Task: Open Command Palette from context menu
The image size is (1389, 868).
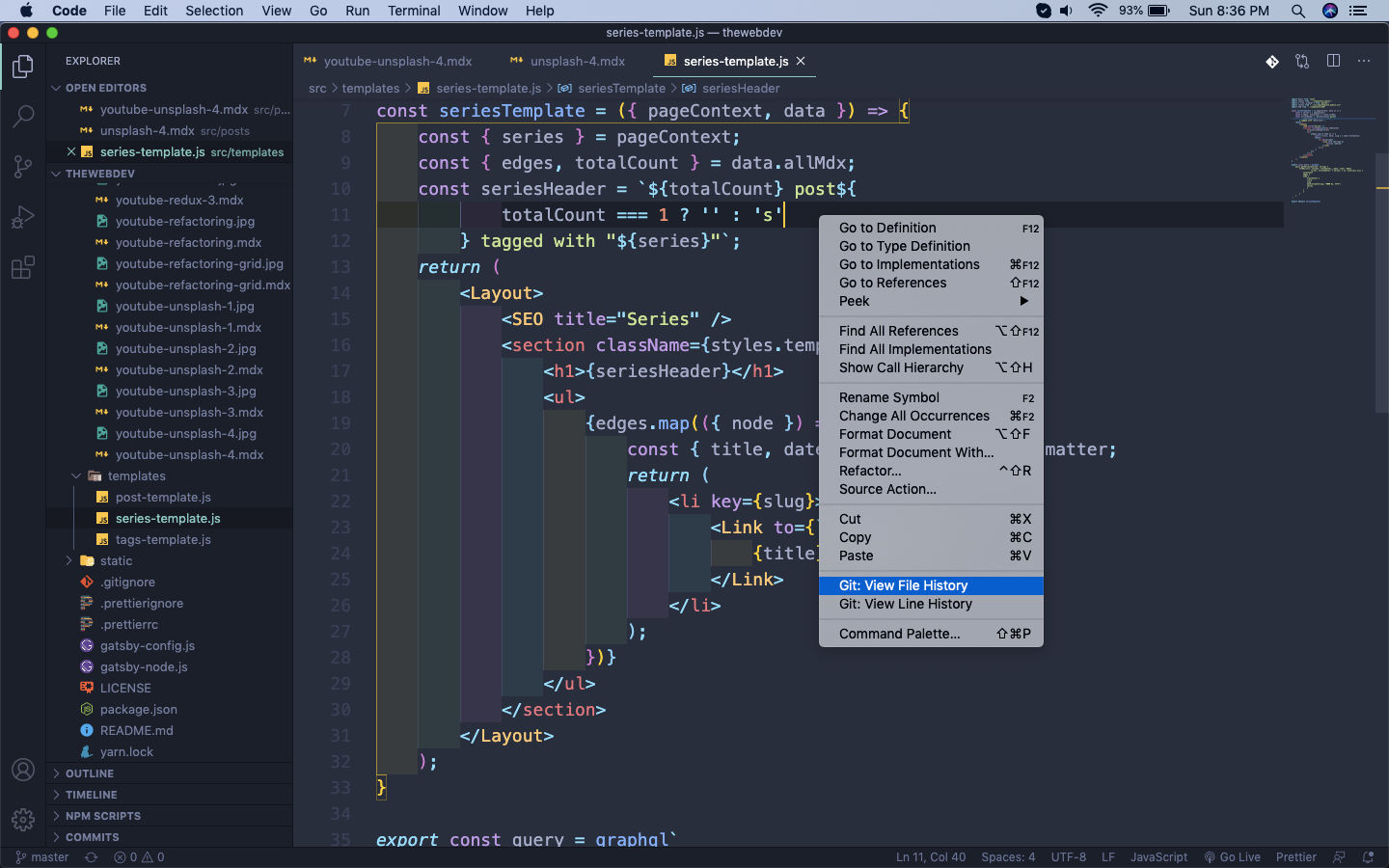Action: (931, 634)
